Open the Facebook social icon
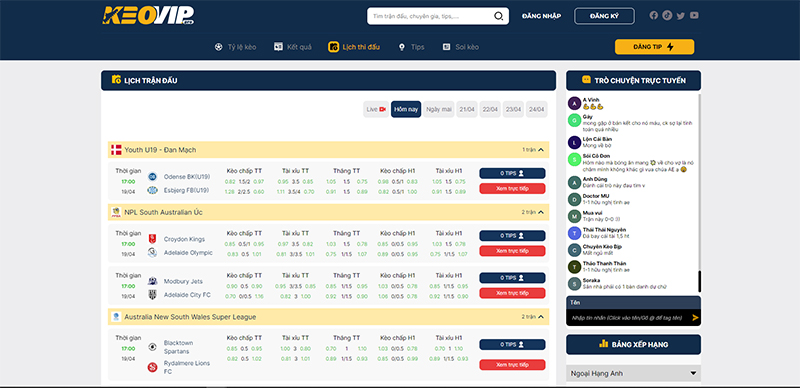This screenshot has width=800, height=388. 654,15
